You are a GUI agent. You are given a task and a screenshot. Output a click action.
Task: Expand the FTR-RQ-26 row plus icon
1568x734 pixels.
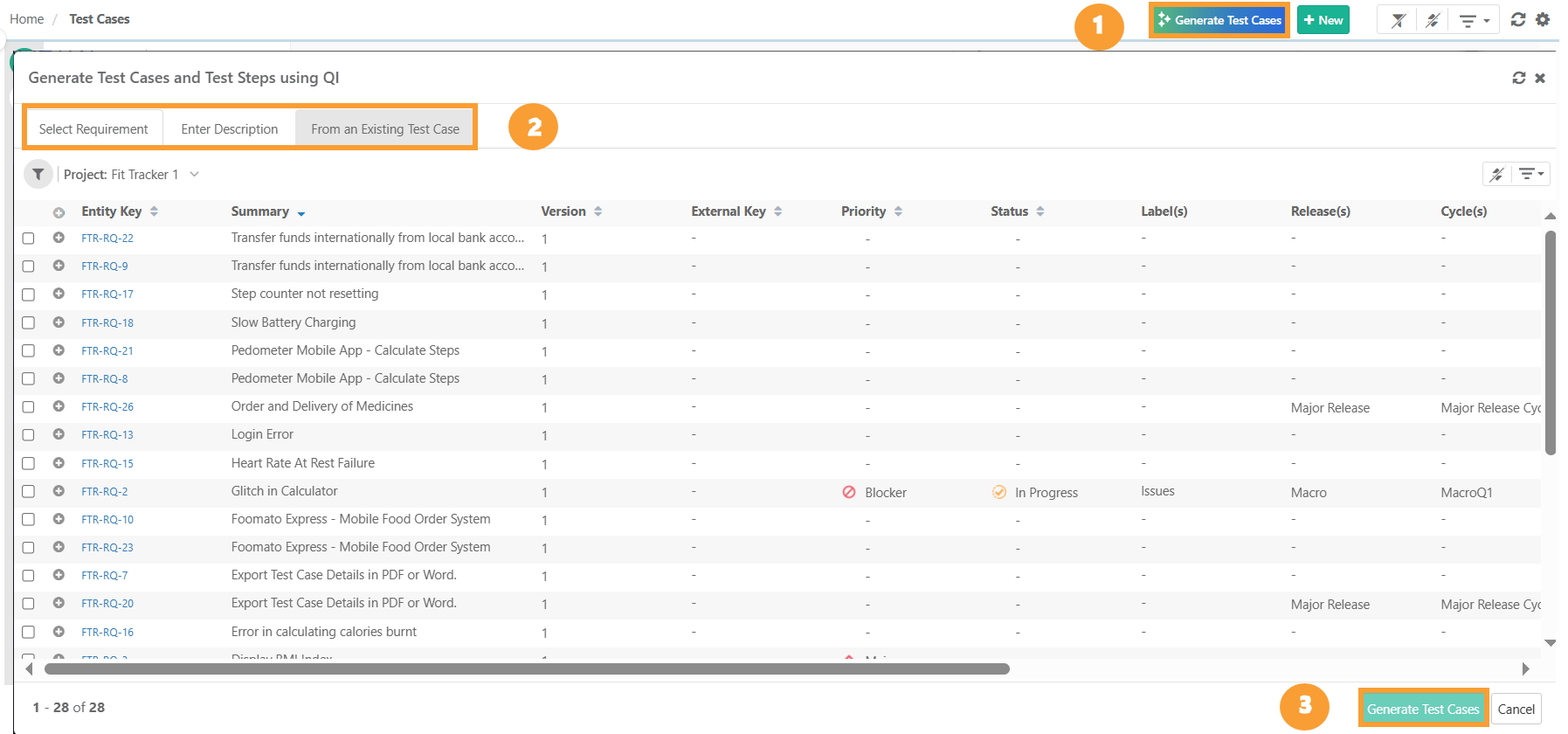59,406
